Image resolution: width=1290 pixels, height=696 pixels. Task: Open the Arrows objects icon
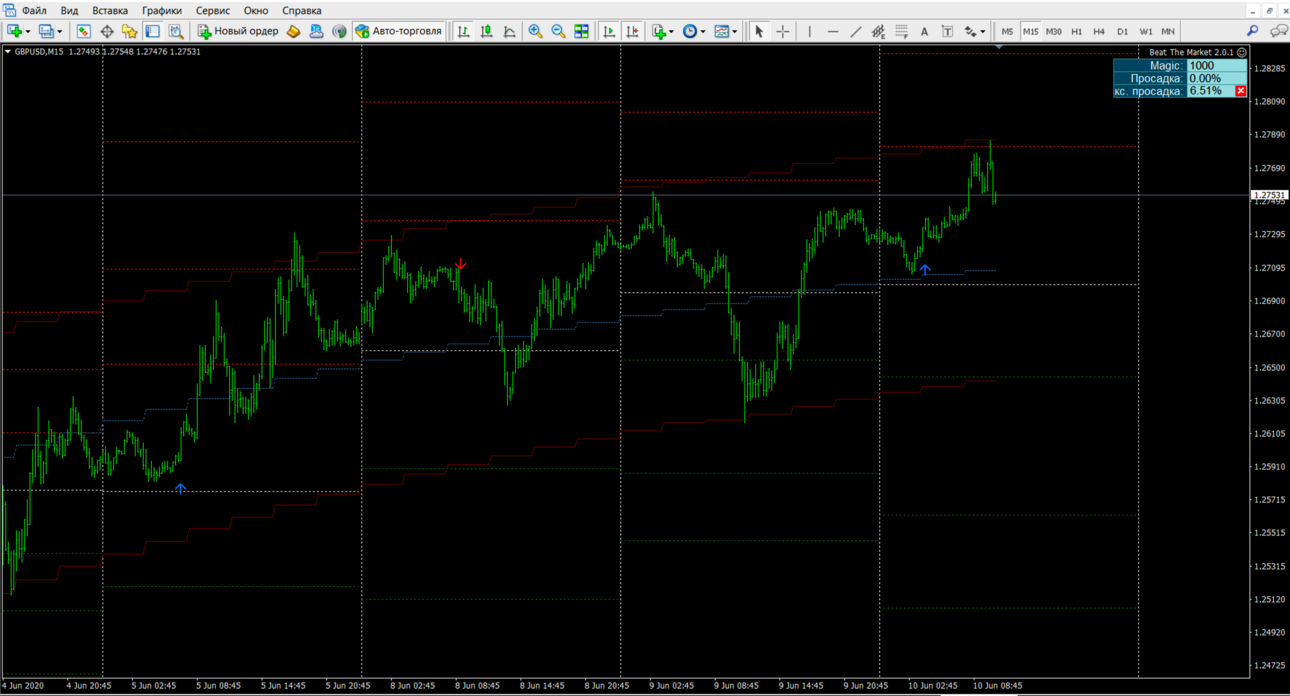969,31
